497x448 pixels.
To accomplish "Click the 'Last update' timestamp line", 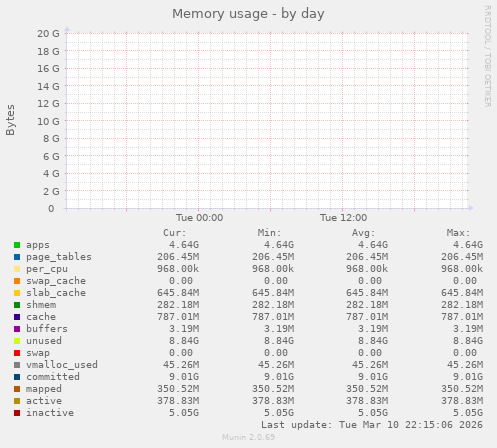I will (372, 425).
